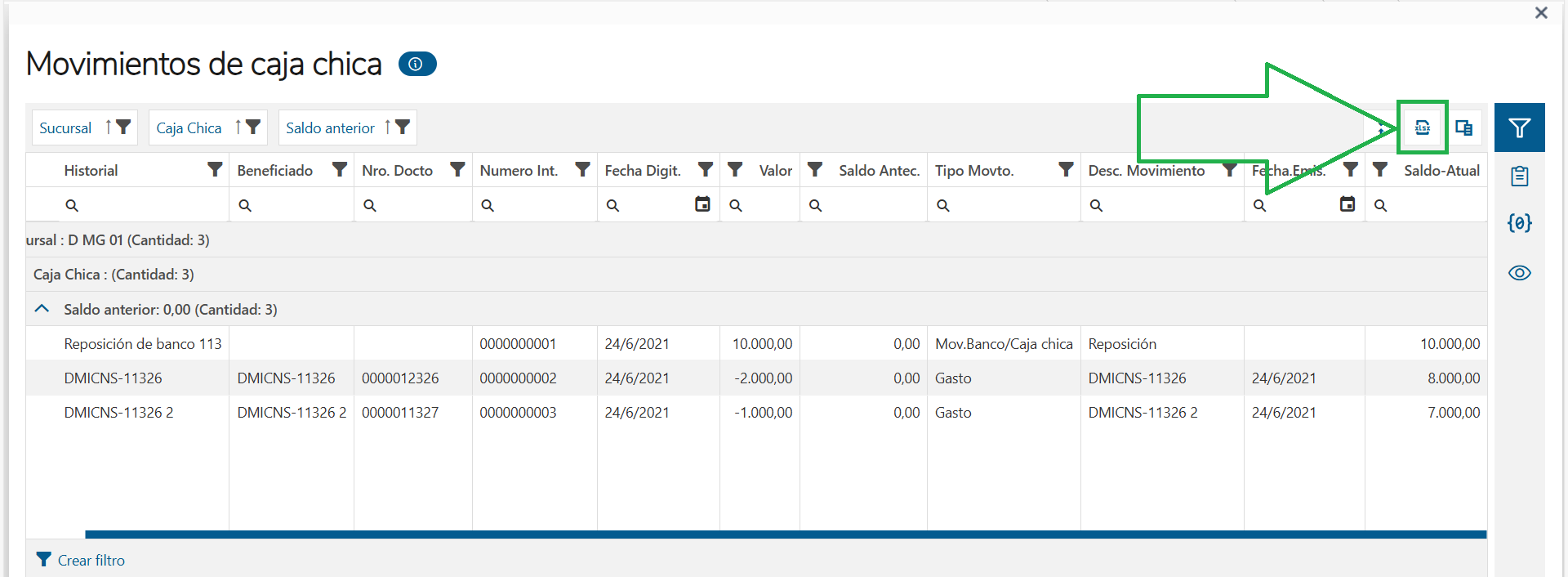This screenshot has width=1568, height=577.
Task: Click the curly braces {0} icon
Action: (x=1519, y=222)
